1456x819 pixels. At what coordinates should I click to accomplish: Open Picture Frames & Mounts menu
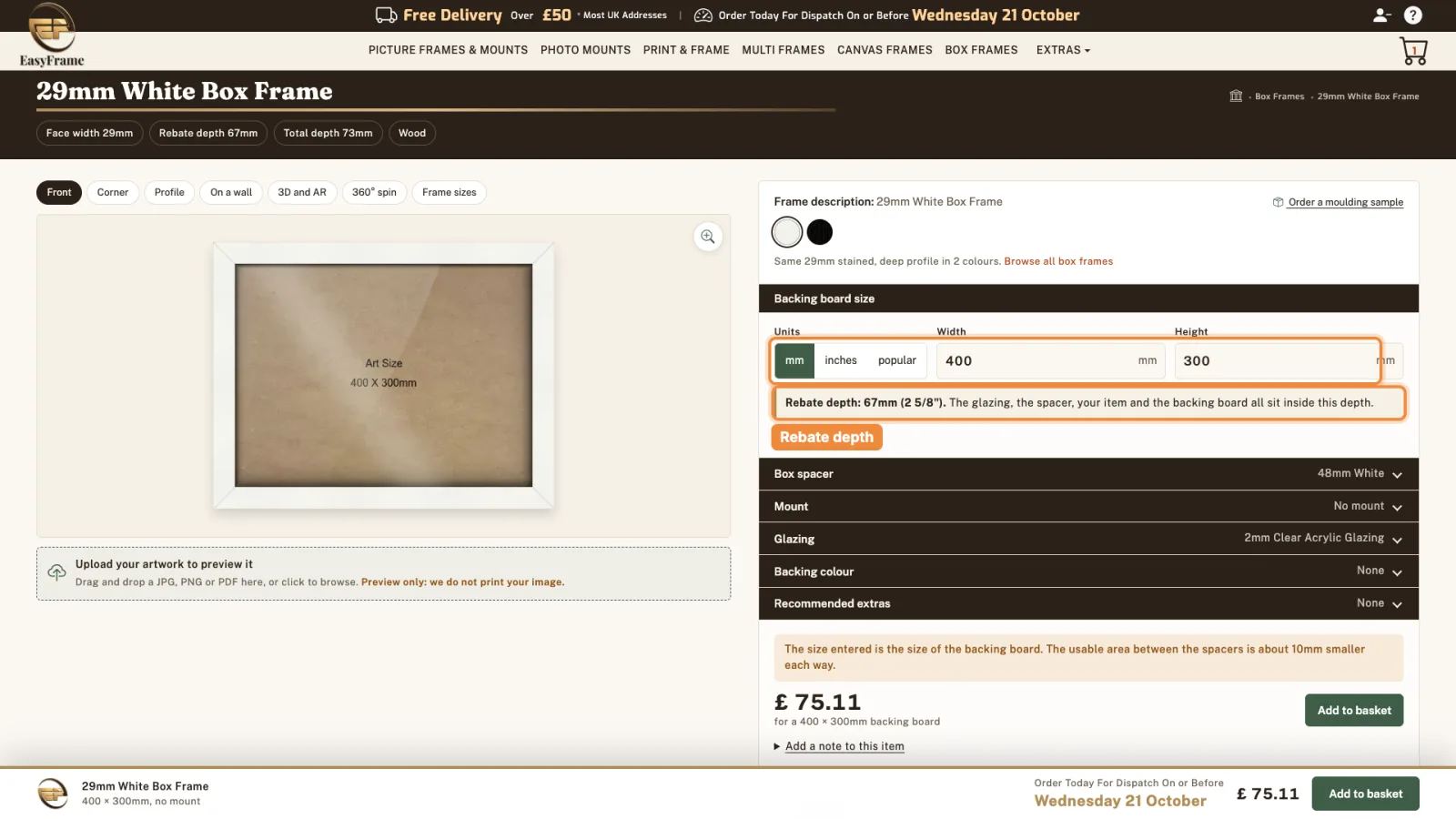[x=448, y=50]
